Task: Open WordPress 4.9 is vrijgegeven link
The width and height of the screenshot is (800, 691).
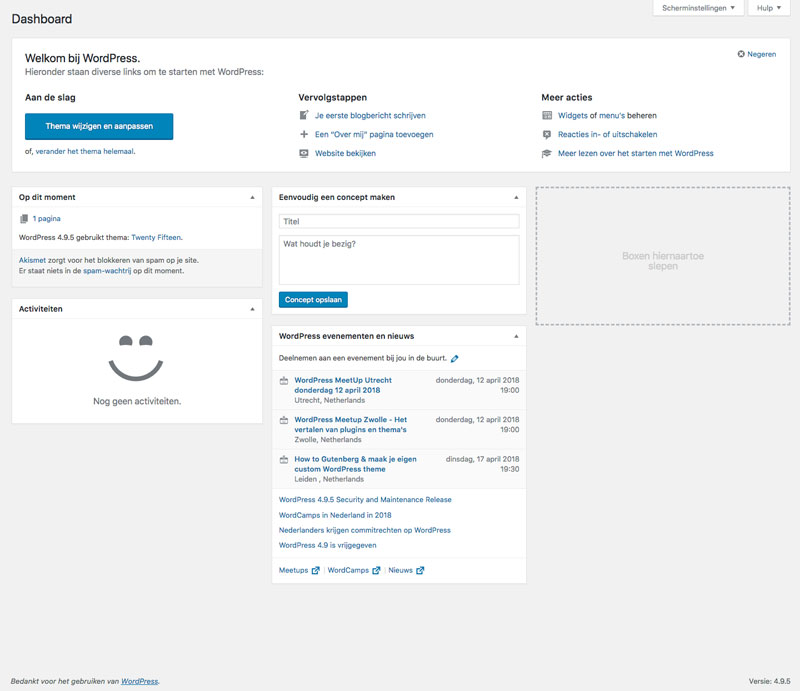Action: [x=328, y=545]
